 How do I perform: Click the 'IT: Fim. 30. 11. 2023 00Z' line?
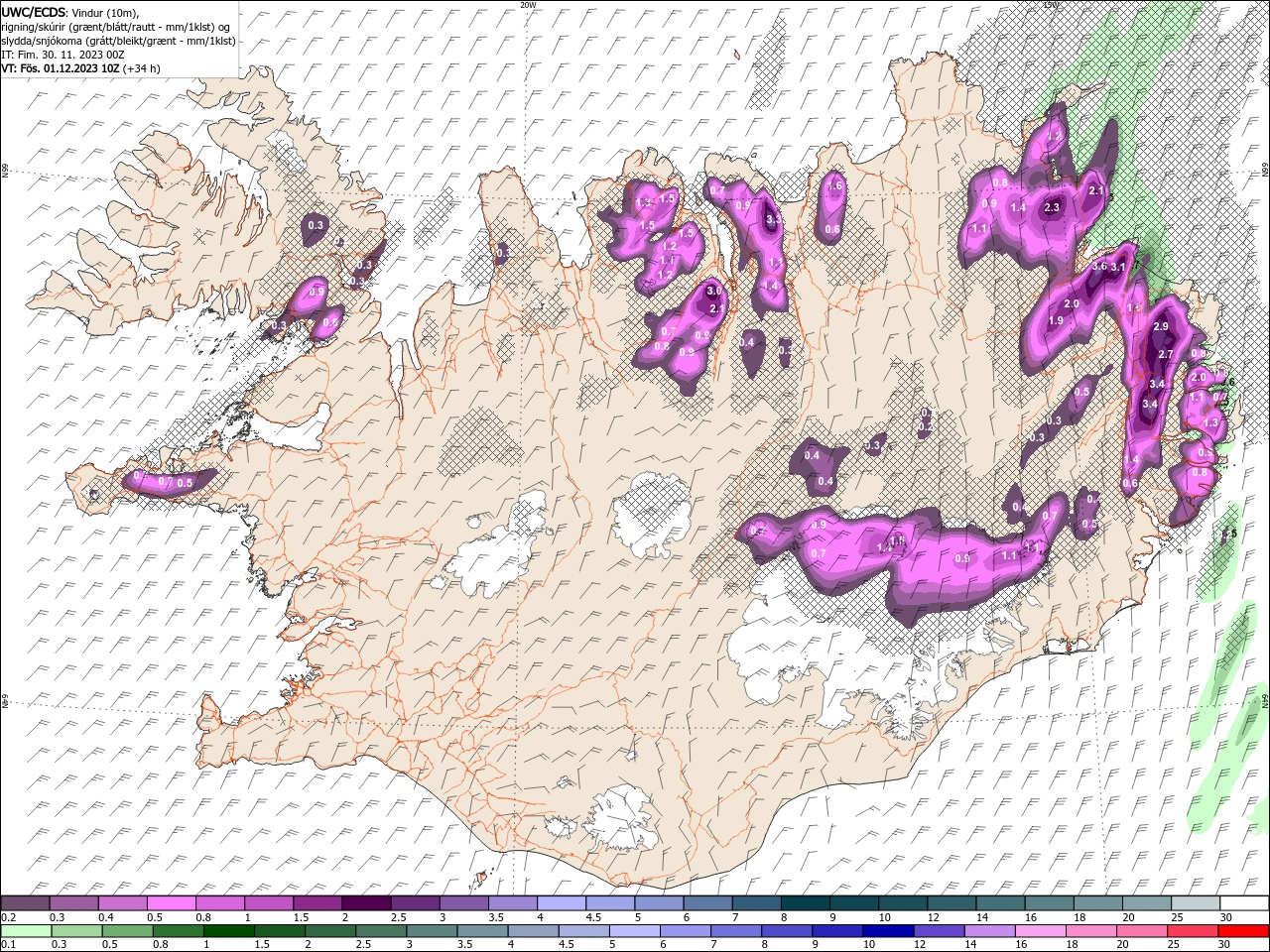point(63,55)
